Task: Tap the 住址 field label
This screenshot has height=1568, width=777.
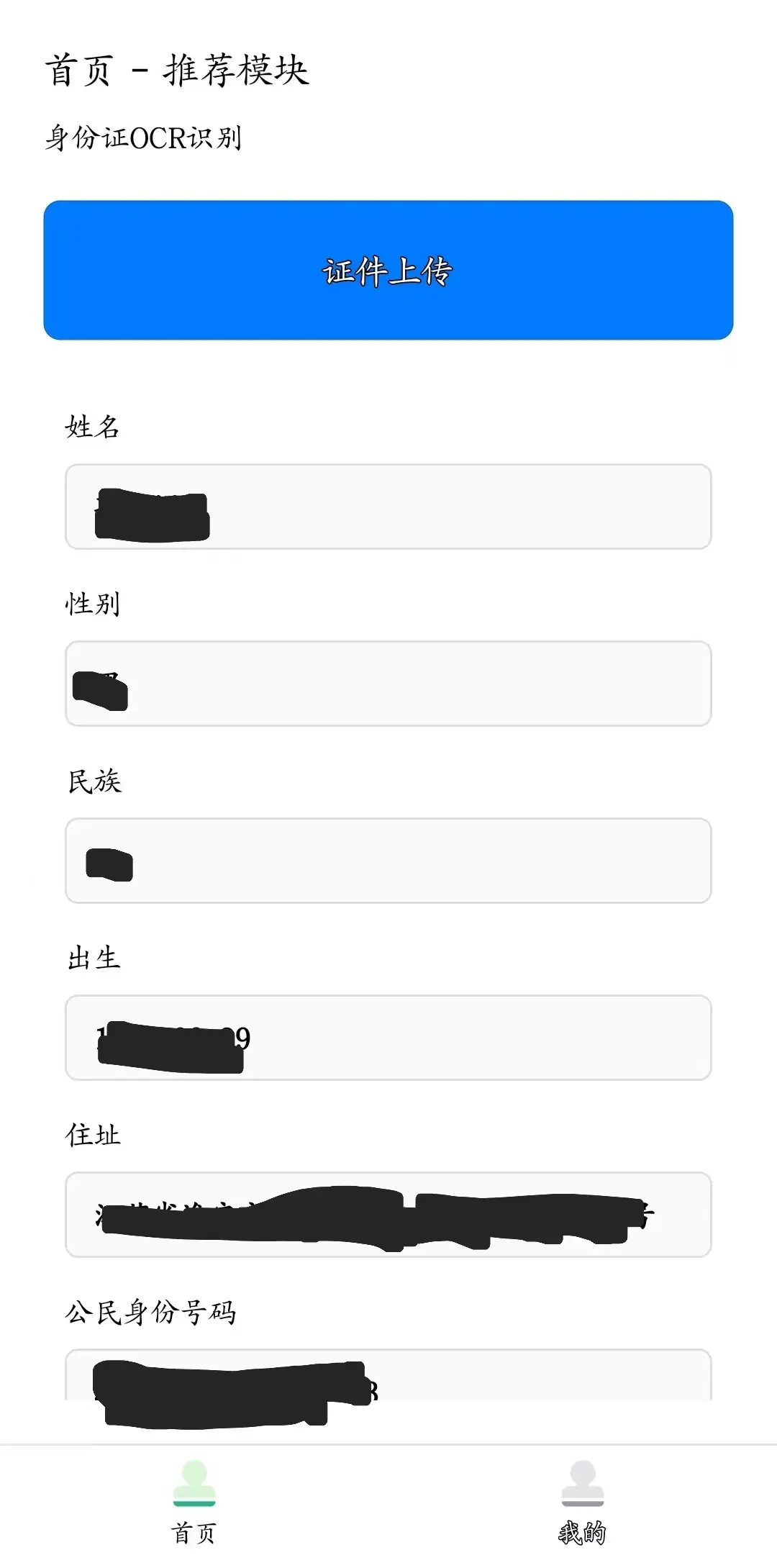Action: pos(93,1135)
